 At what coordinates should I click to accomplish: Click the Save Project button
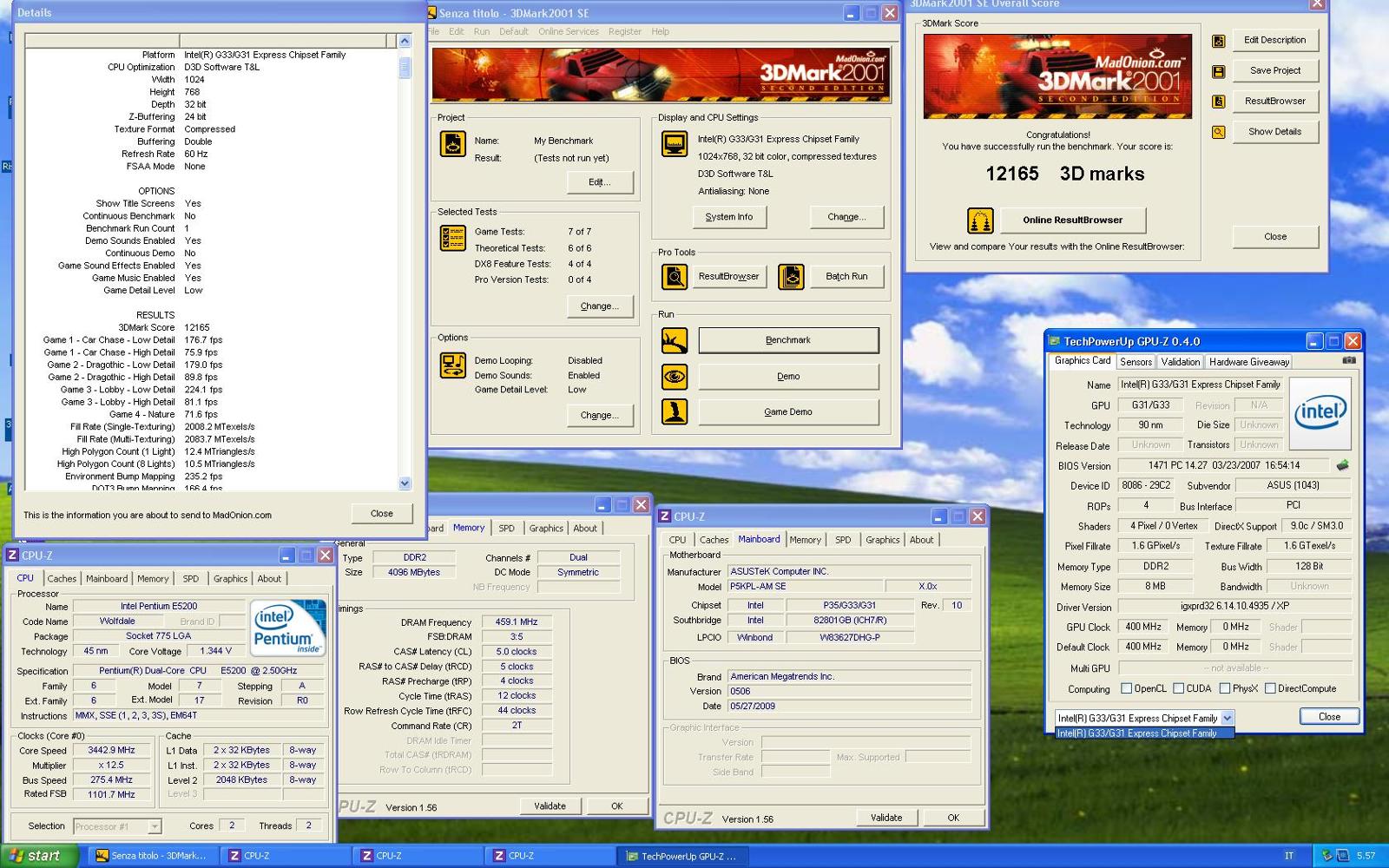(1275, 71)
